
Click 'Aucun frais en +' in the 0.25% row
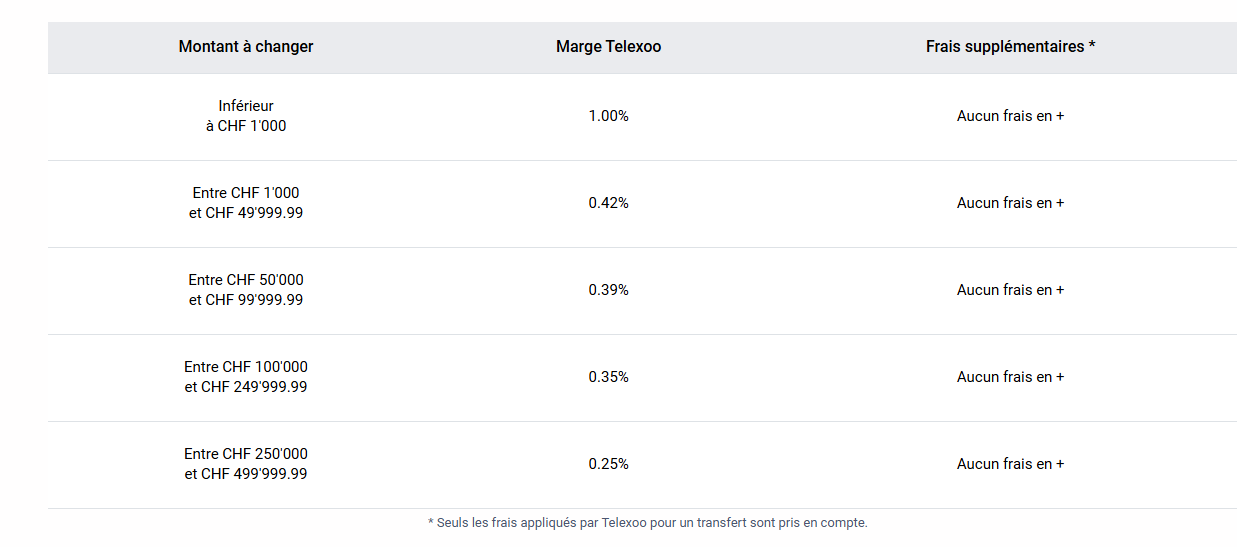pos(1010,464)
